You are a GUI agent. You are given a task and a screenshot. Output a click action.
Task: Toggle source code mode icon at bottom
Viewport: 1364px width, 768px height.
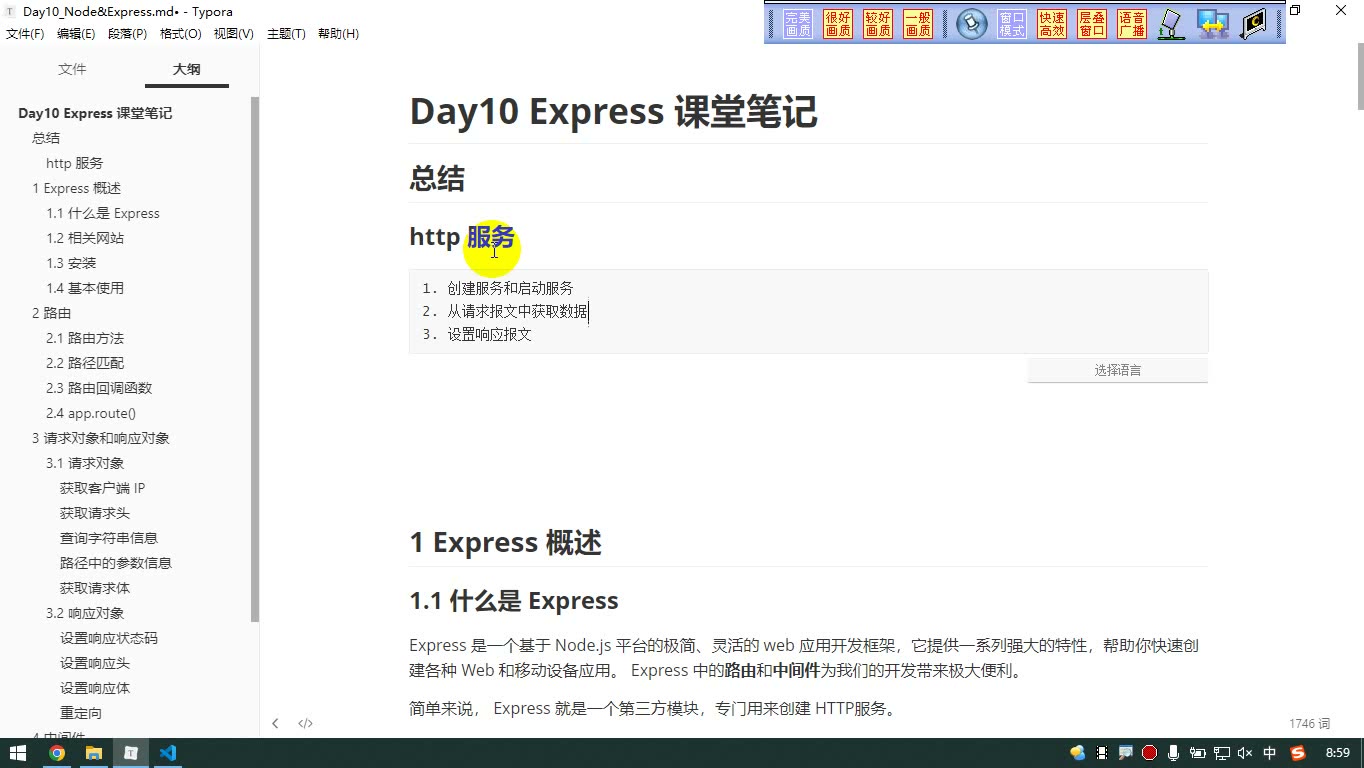point(306,723)
